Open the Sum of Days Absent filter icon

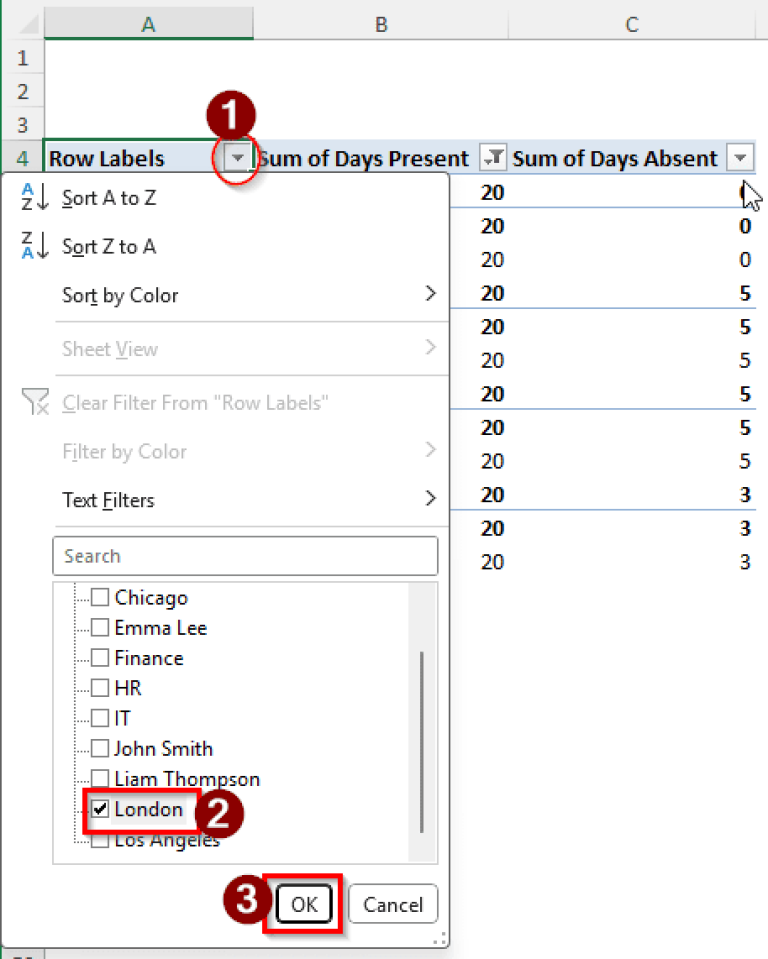tap(740, 157)
